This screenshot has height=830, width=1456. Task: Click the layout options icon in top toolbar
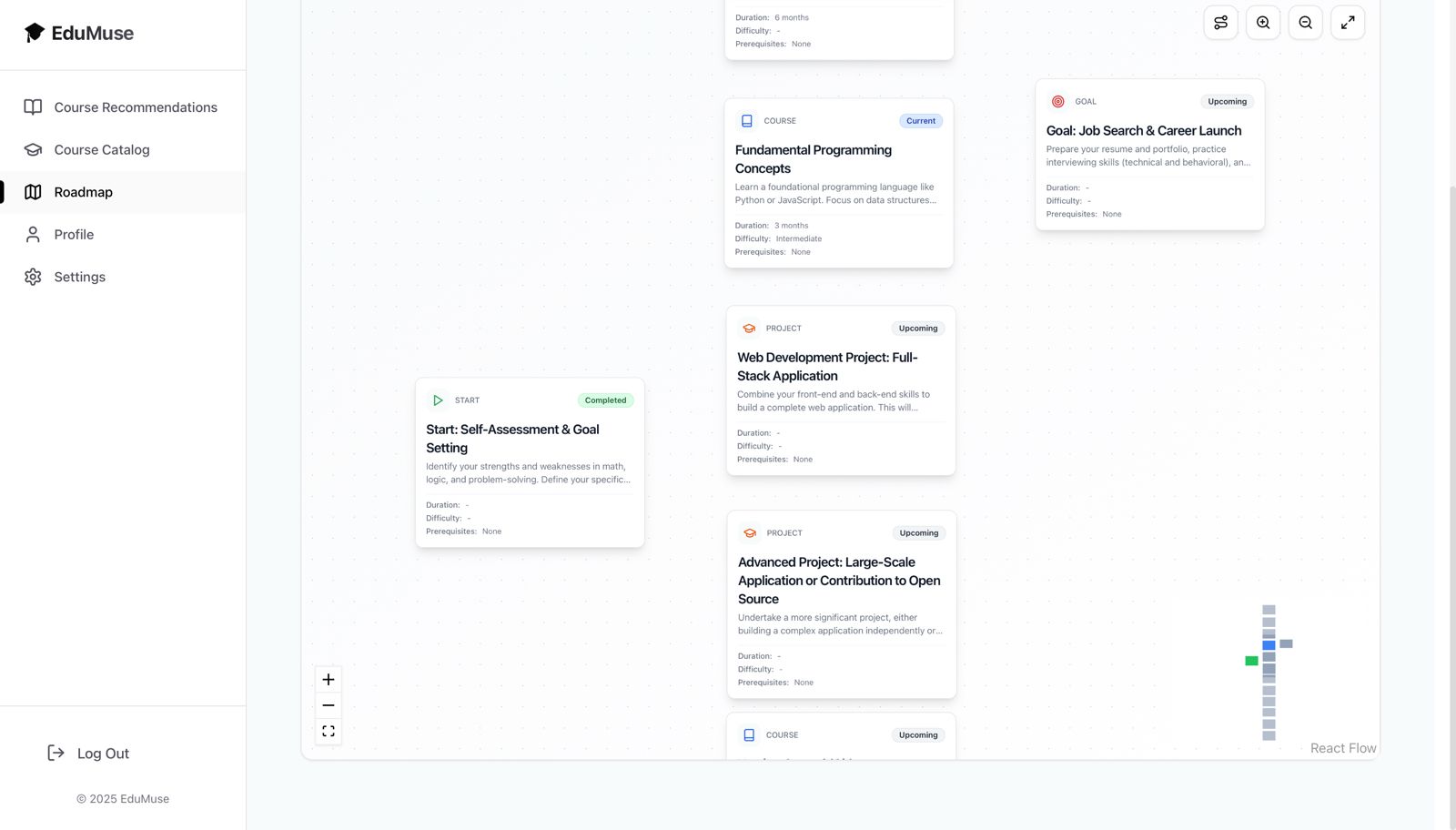coord(1221,23)
